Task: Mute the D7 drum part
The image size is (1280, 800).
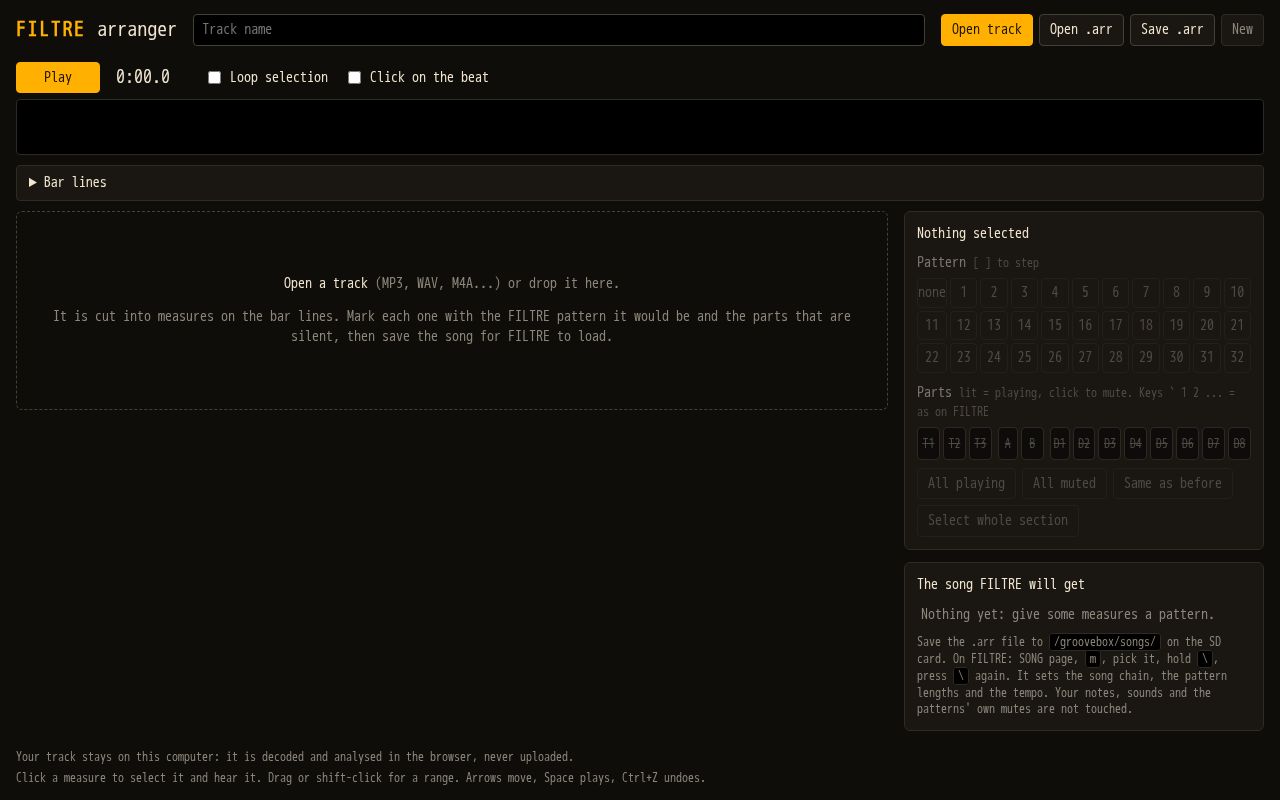Action: pos(1213,444)
